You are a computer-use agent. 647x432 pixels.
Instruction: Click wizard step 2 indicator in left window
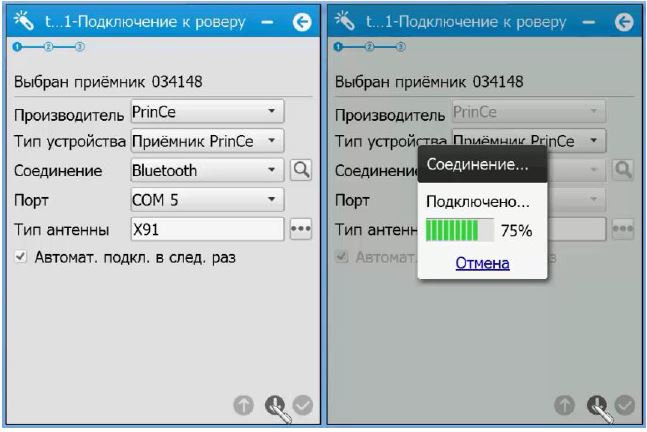pos(48,47)
